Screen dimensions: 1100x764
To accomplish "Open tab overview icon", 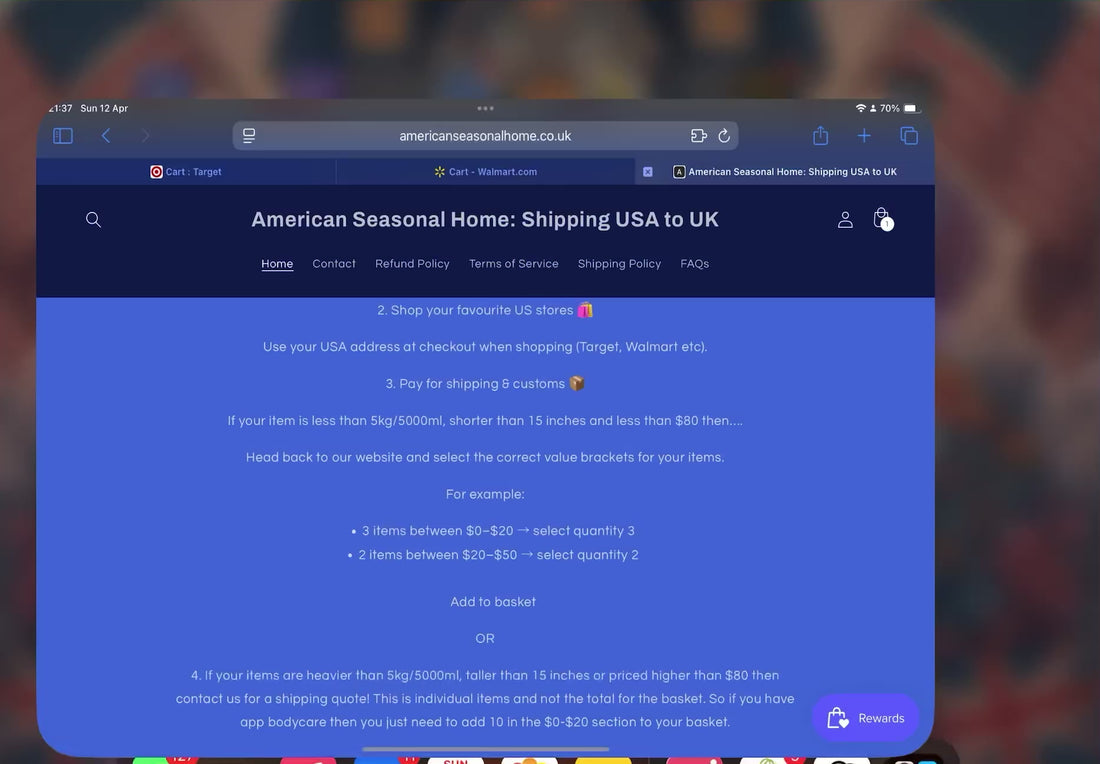I will tap(909, 135).
